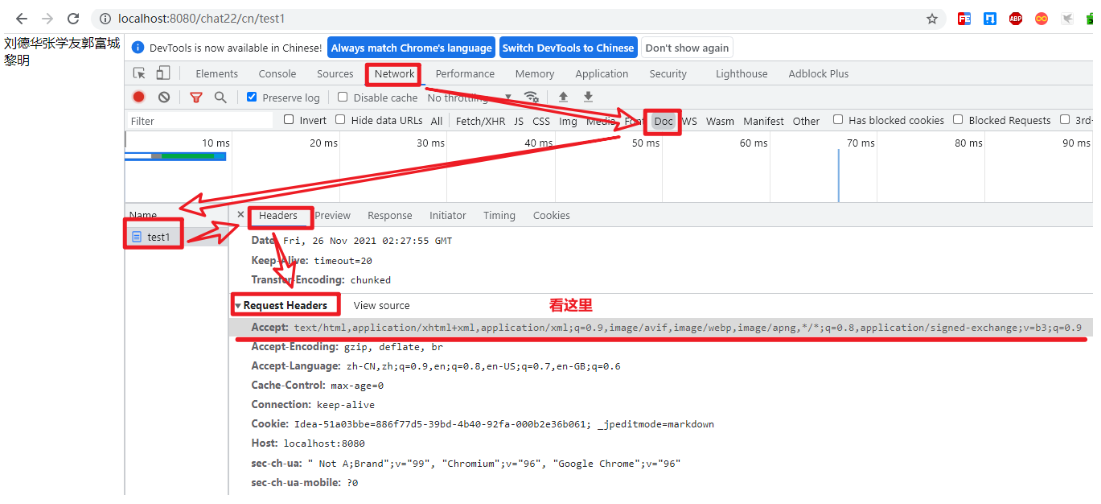Image resolution: width=1101 pixels, height=504 pixels.
Task: Open the Response tab for test1
Action: click(389, 215)
